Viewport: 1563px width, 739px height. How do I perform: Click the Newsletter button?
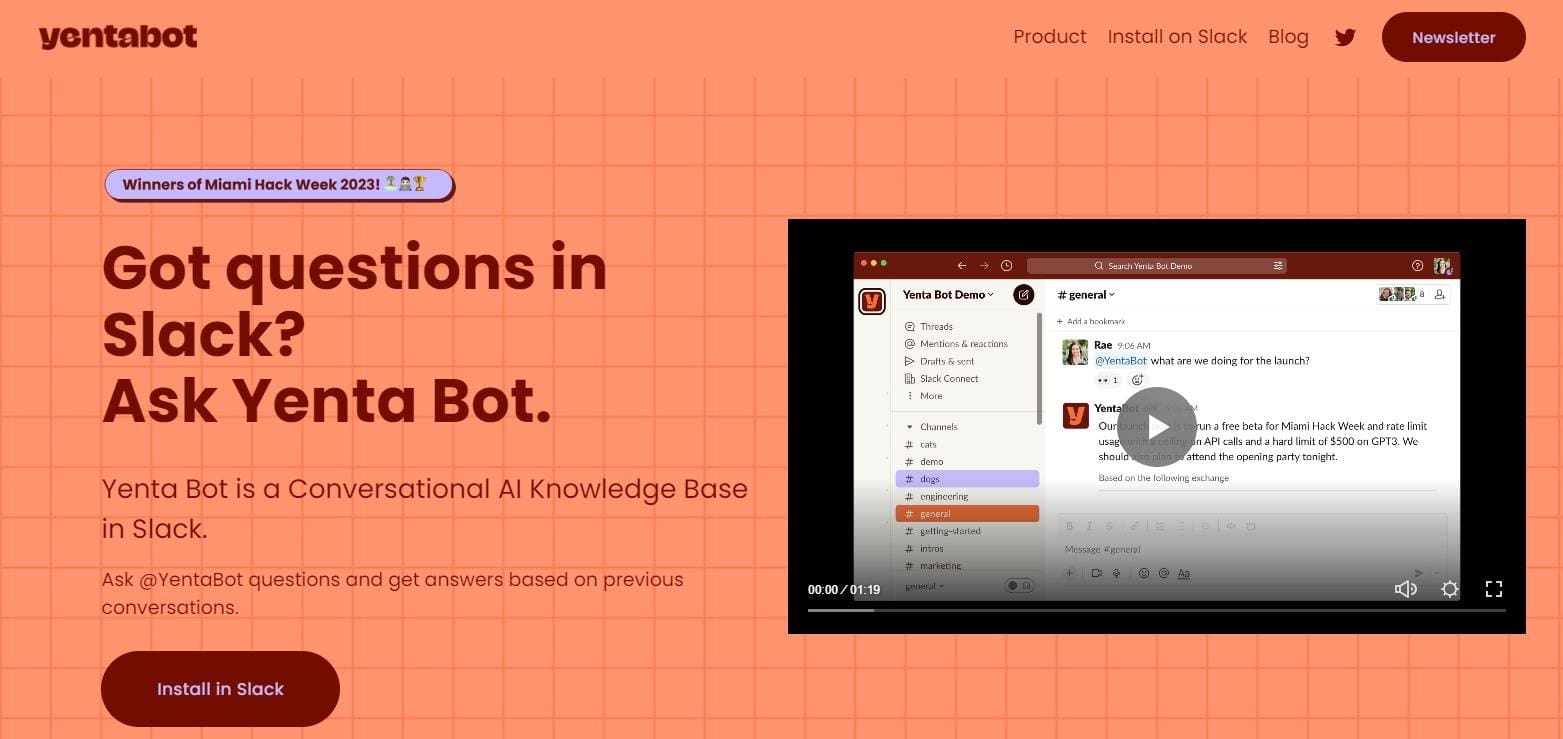[1453, 37]
